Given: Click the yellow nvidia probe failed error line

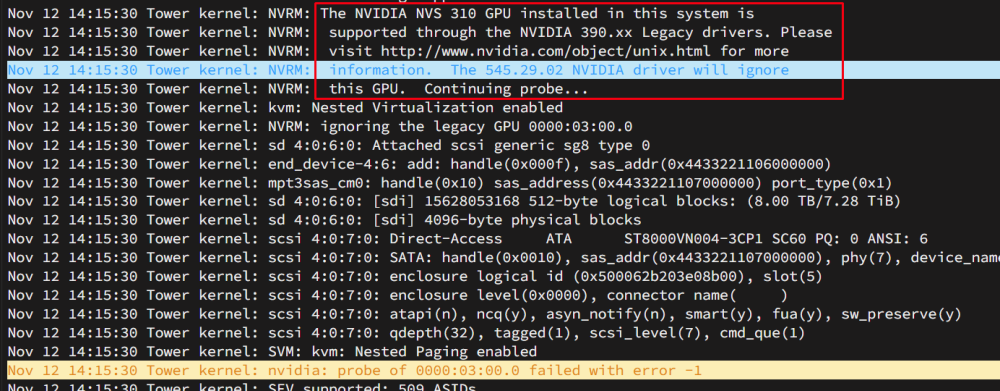Looking at the screenshot, I should click(x=500, y=371).
